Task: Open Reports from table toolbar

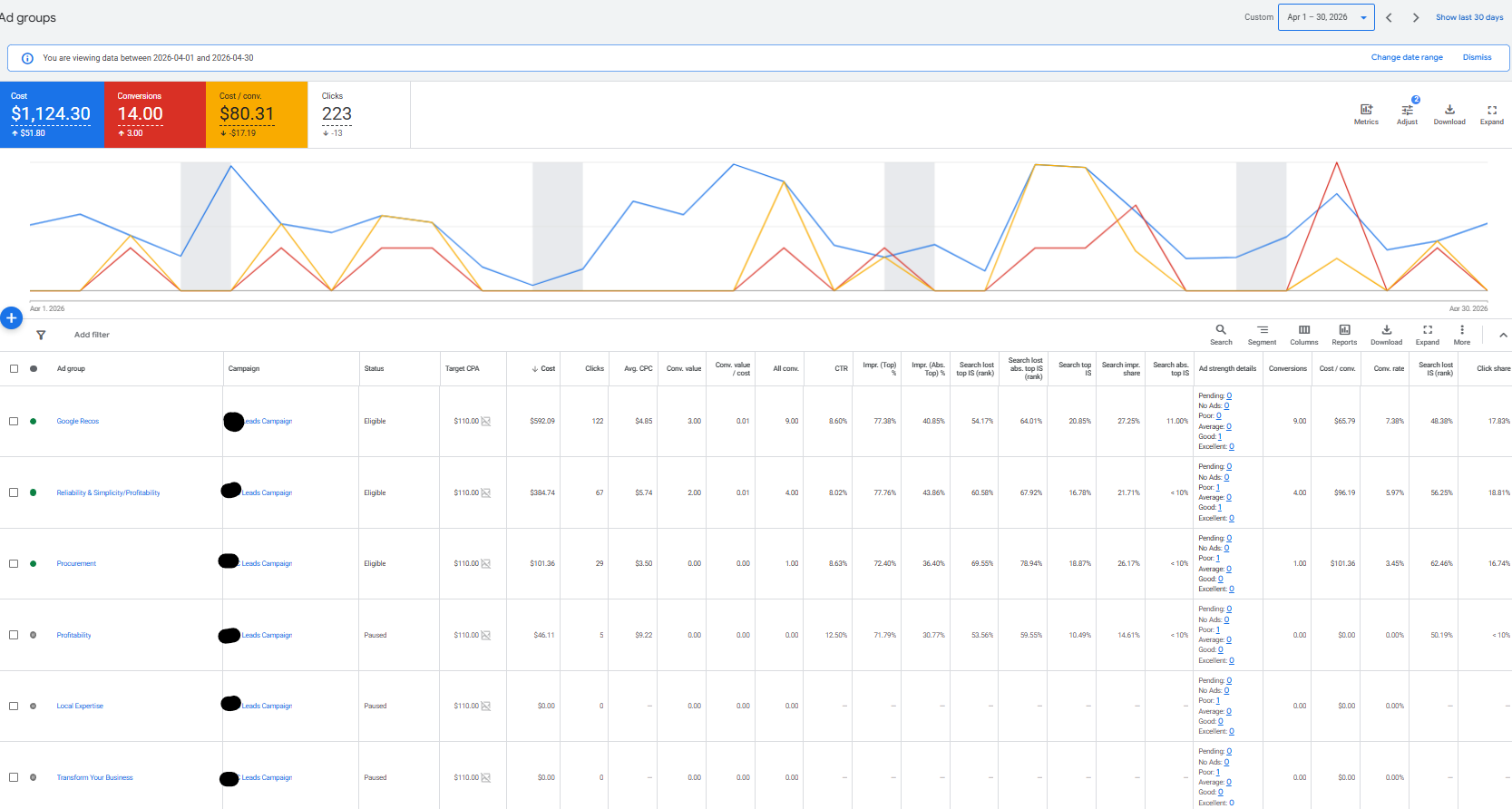Action: [1344, 335]
